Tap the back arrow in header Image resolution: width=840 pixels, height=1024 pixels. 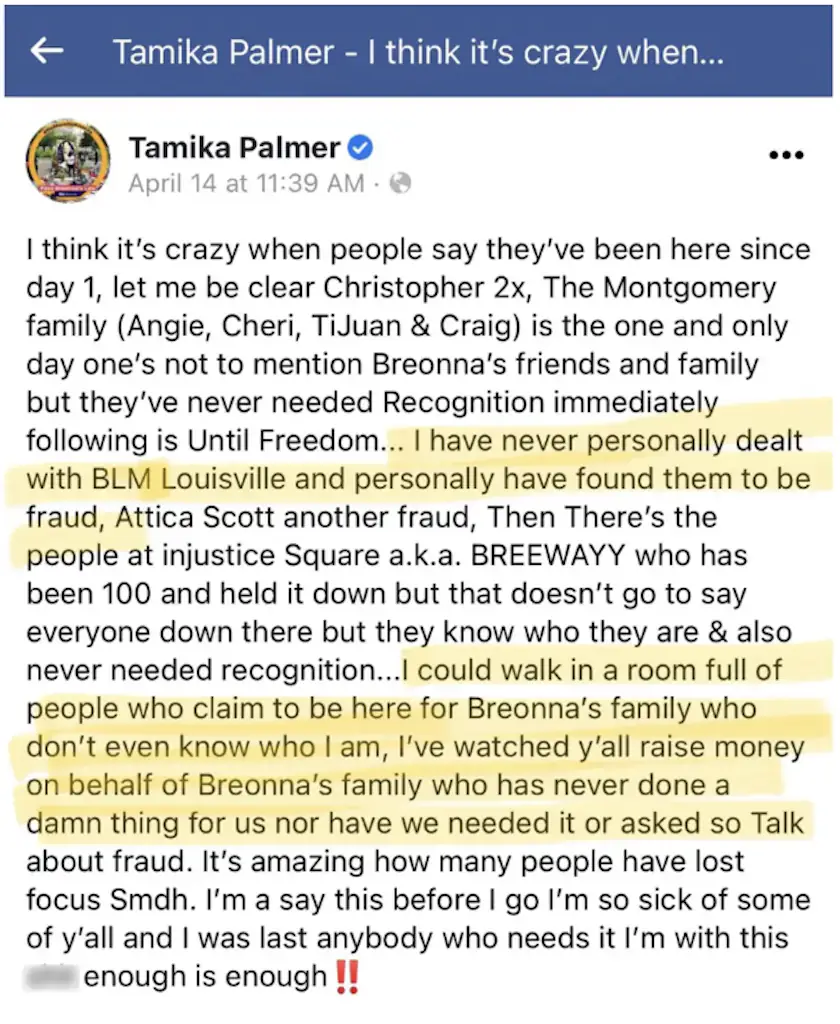(47, 52)
